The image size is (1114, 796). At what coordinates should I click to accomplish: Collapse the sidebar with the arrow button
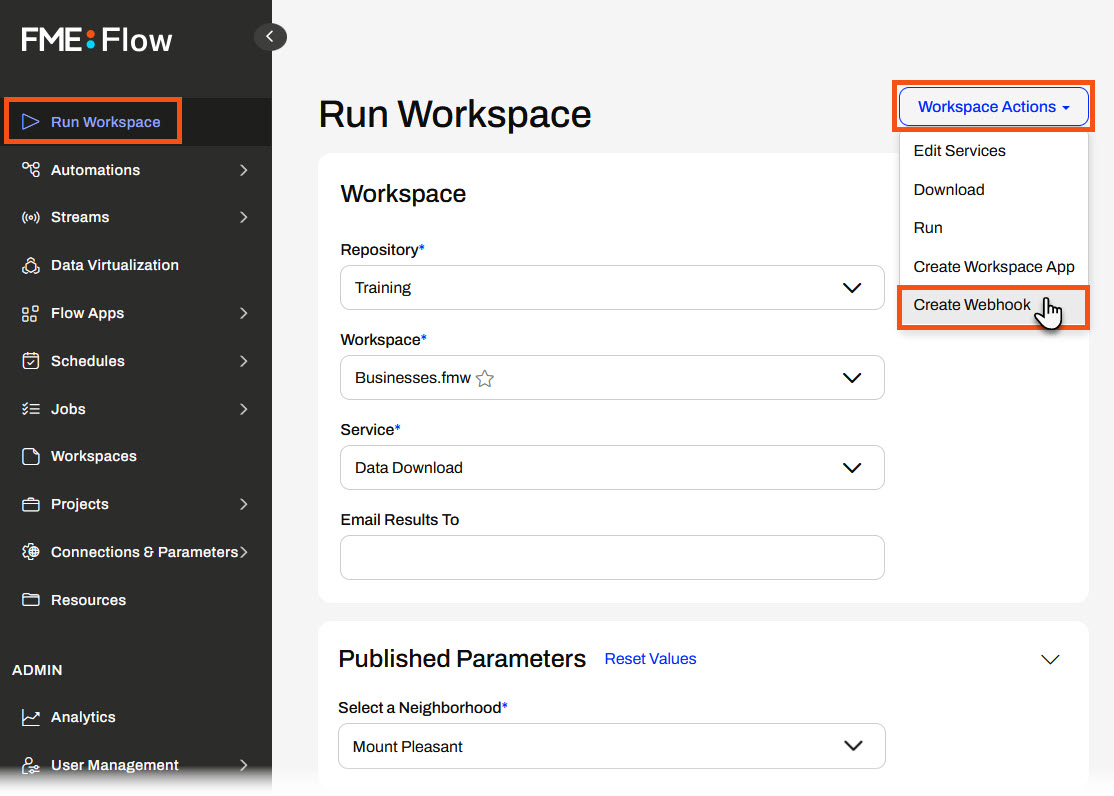click(x=270, y=37)
